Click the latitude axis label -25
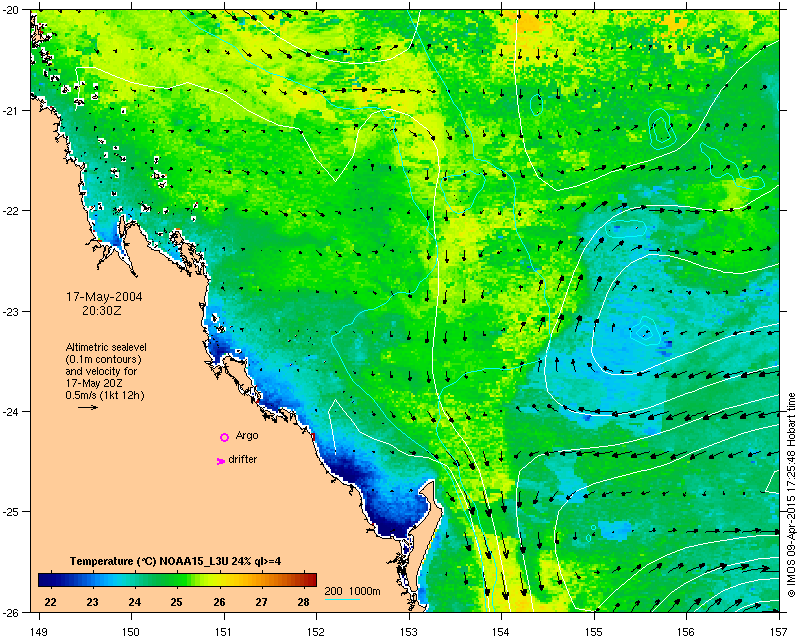This screenshot has width=800, height=640. [x=10, y=512]
